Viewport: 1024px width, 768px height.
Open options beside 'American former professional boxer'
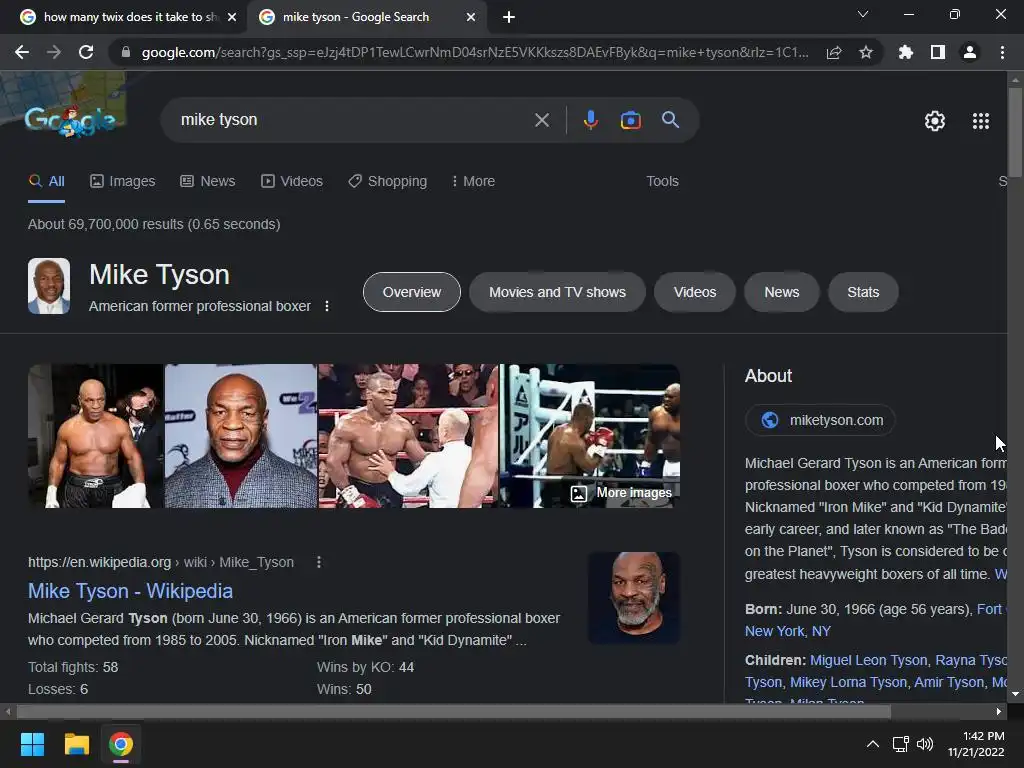click(x=327, y=306)
